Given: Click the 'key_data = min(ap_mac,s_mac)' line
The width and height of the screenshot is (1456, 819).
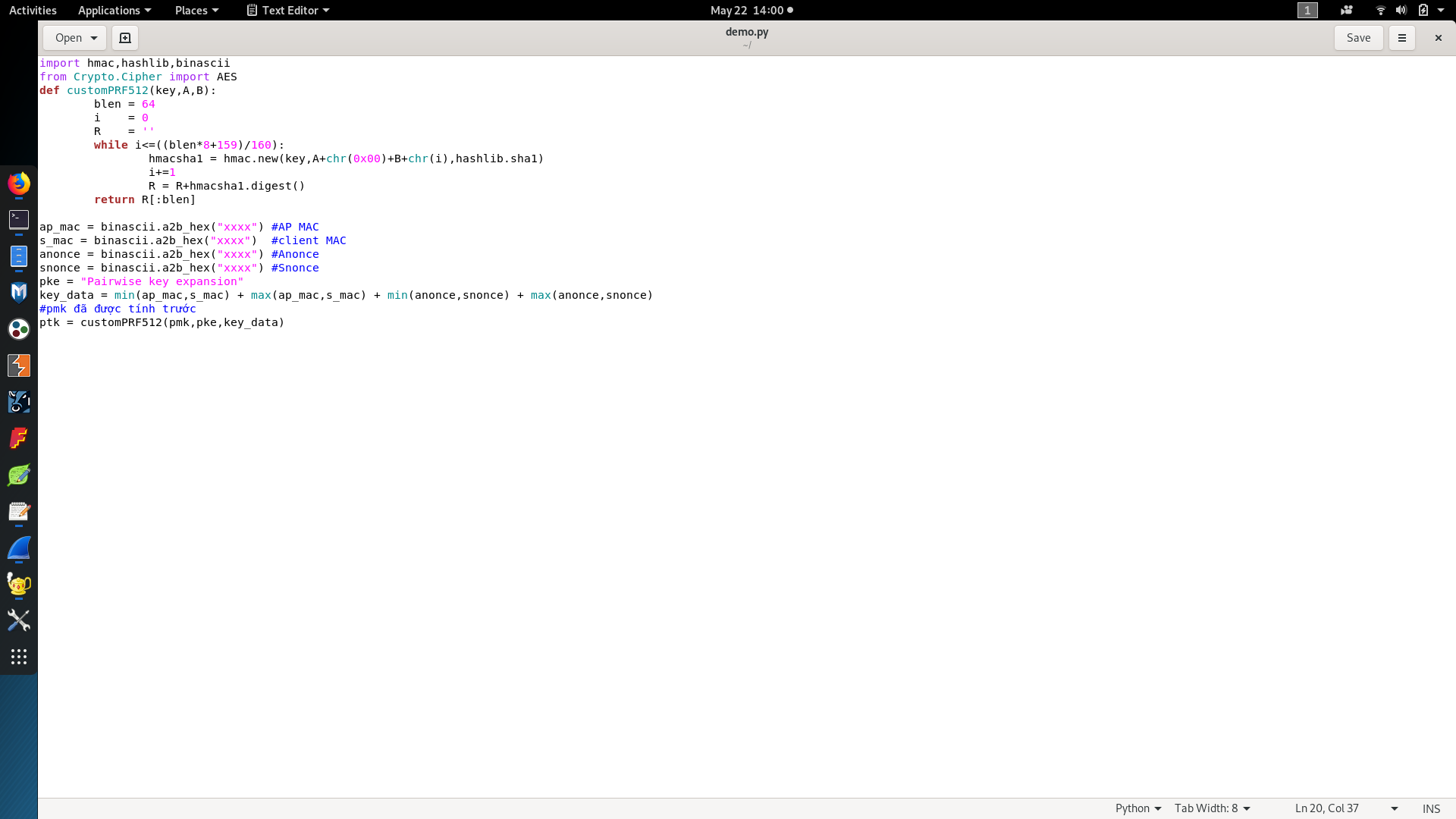Looking at the screenshot, I should [x=346, y=295].
